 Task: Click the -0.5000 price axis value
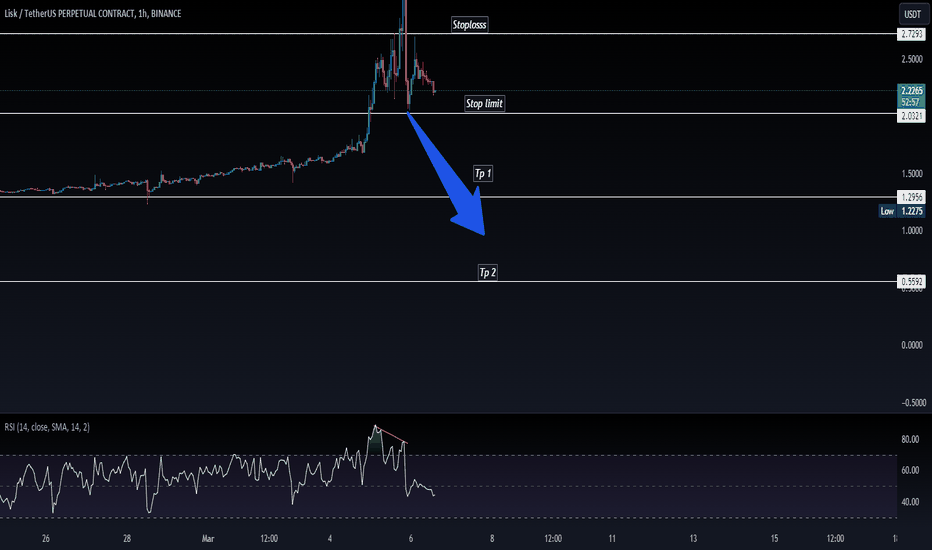click(x=913, y=403)
